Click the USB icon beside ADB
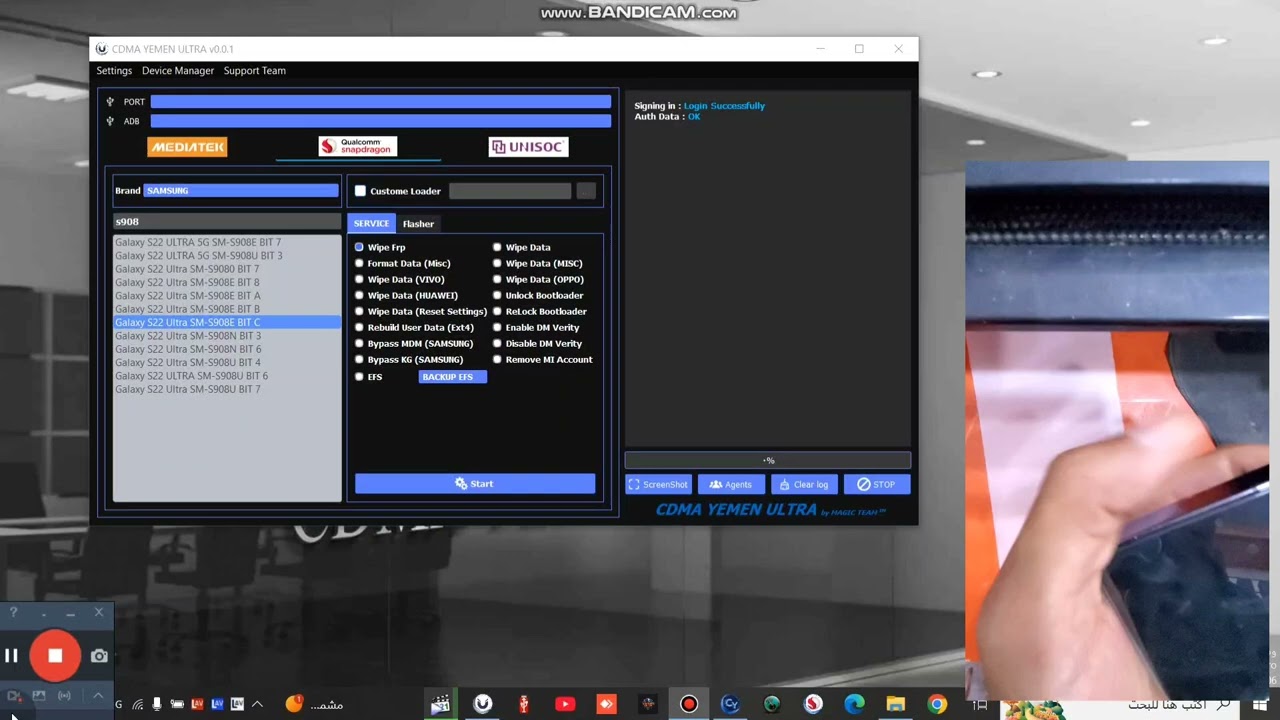Image resolution: width=1280 pixels, height=720 pixels. tap(110, 121)
